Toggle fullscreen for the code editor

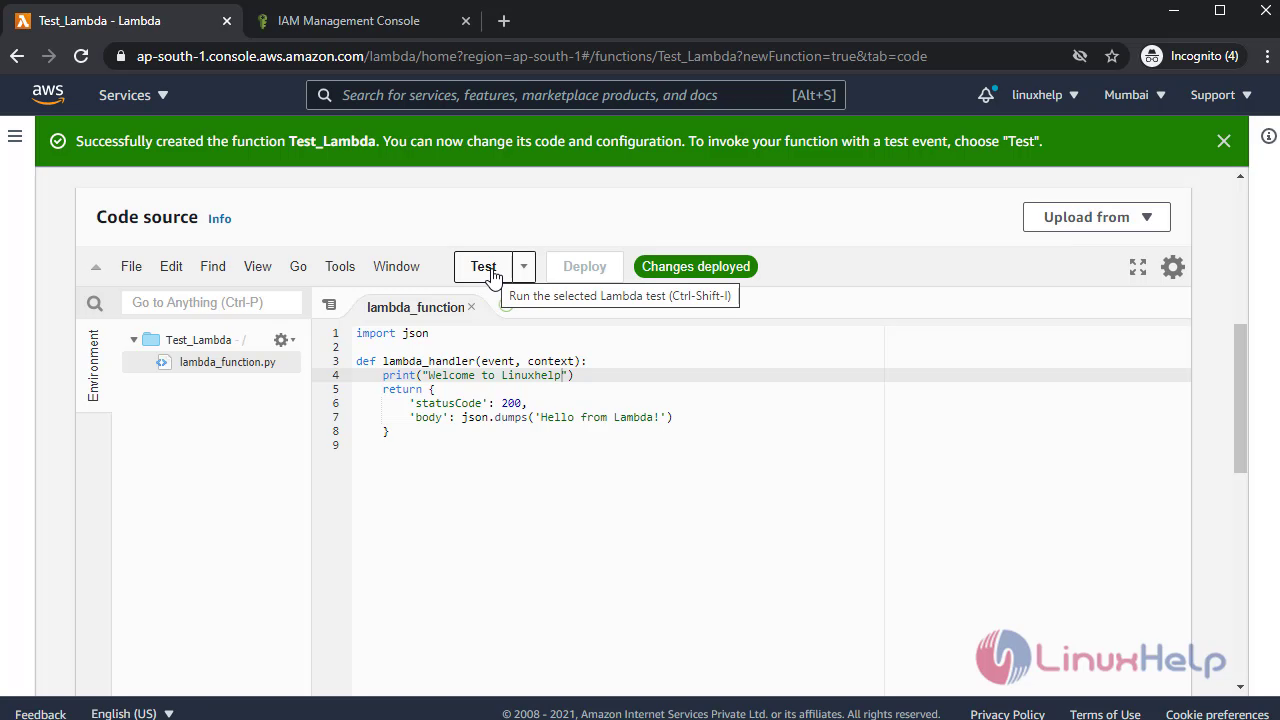coord(1138,267)
